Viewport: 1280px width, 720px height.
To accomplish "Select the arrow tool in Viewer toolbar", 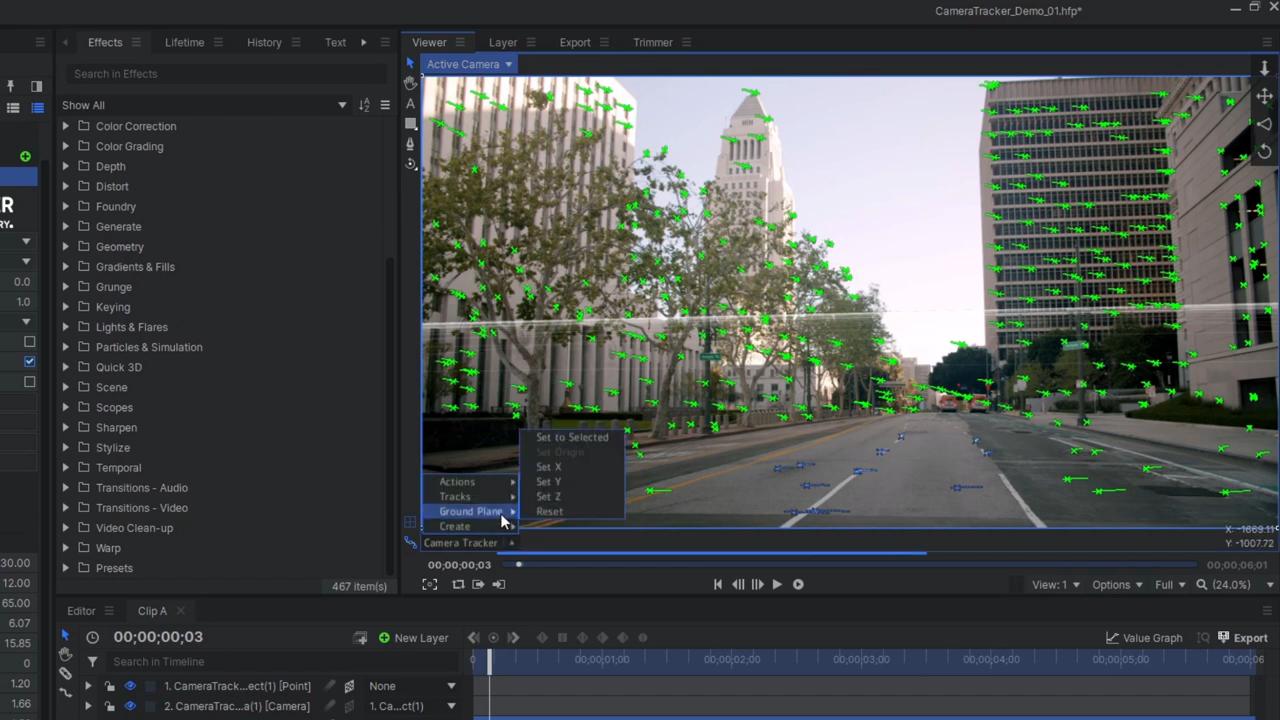I will click(410, 63).
